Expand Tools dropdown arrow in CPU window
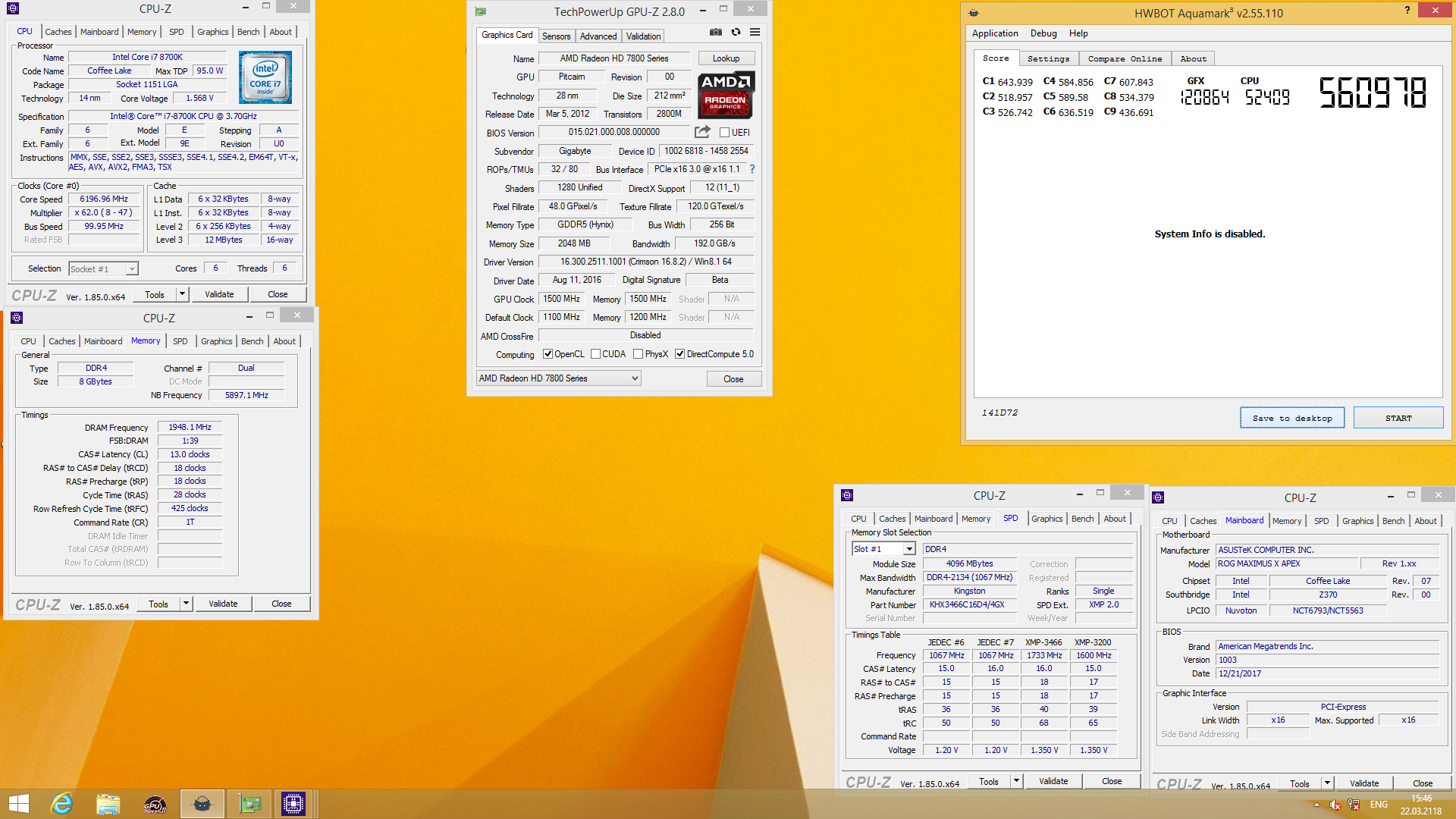Image resolution: width=1456 pixels, height=819 pixels. [x=182, y=294]
